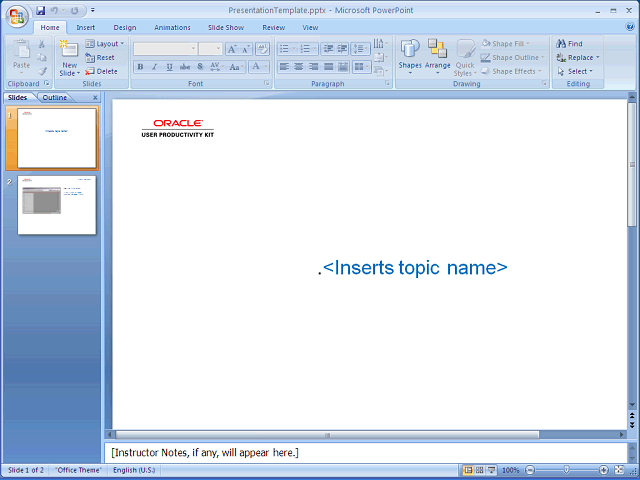The height and width of the screenshot is (480, 640).
Task: Open the Home ribbon tab
Action: (50, 27)
